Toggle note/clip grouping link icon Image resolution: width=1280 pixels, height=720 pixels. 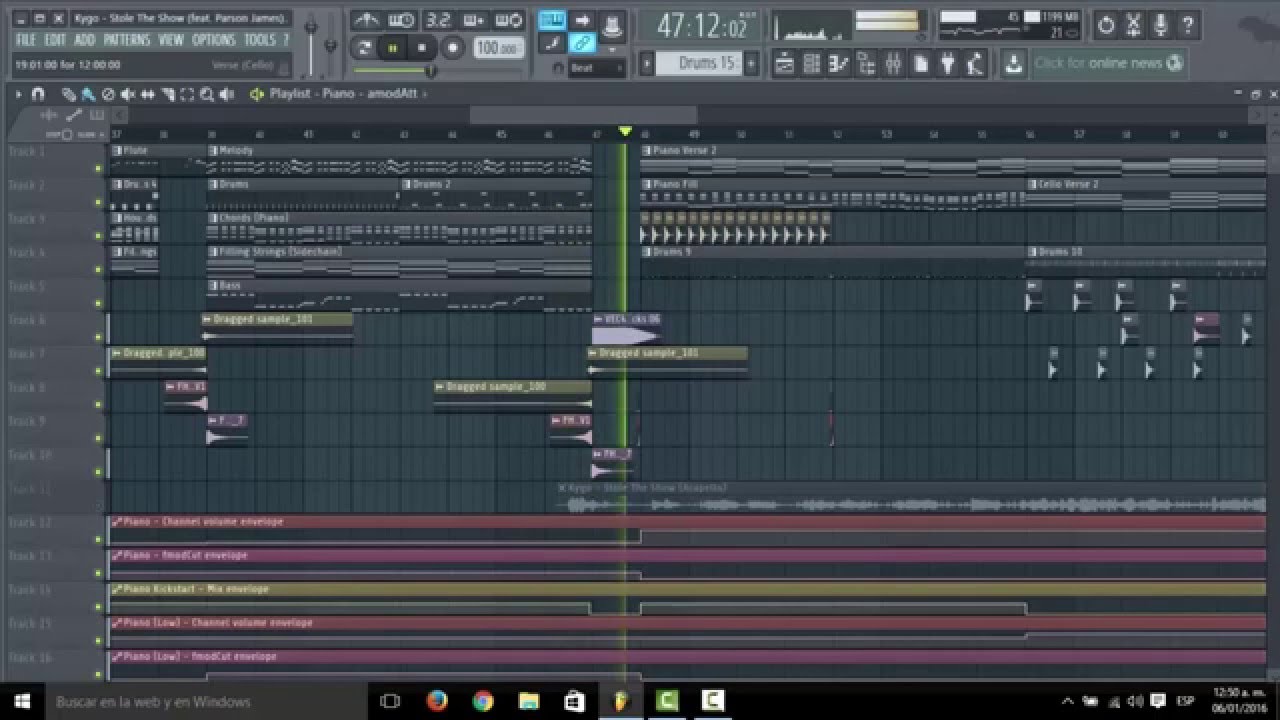tap(582, 43)
